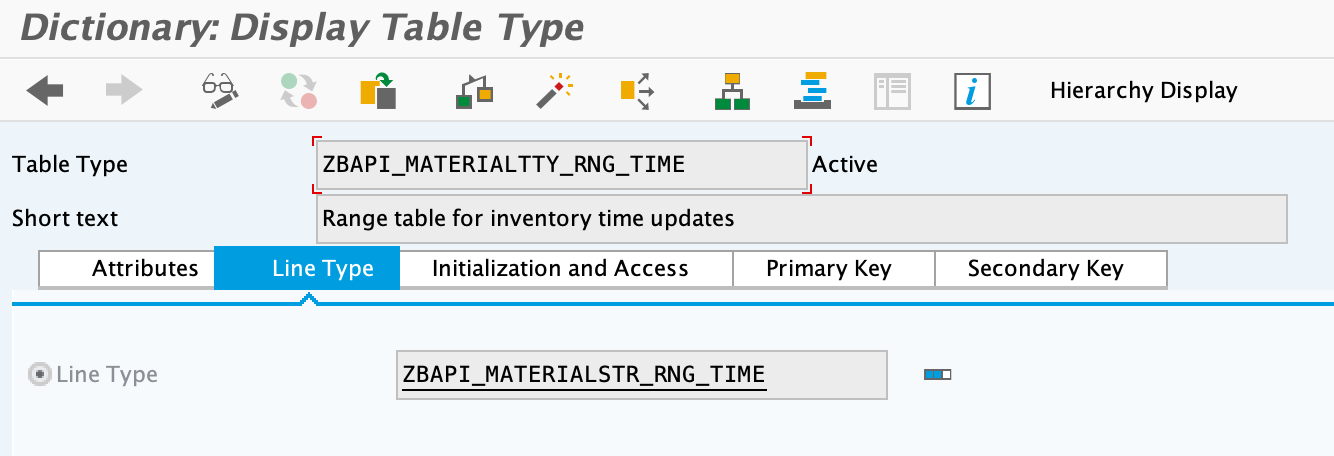Toggle Display/Change mode with glasses-pencil icon

point(219,91)
